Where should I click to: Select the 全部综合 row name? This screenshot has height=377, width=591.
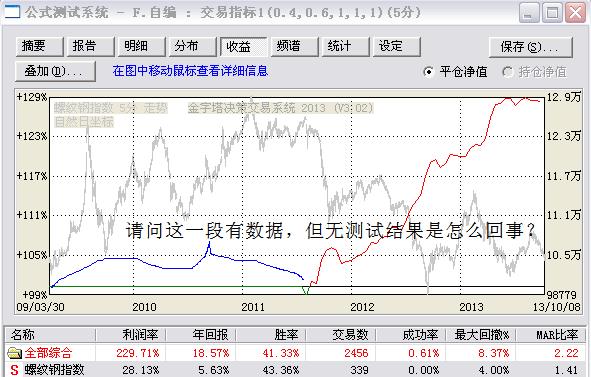pos(48,353)
